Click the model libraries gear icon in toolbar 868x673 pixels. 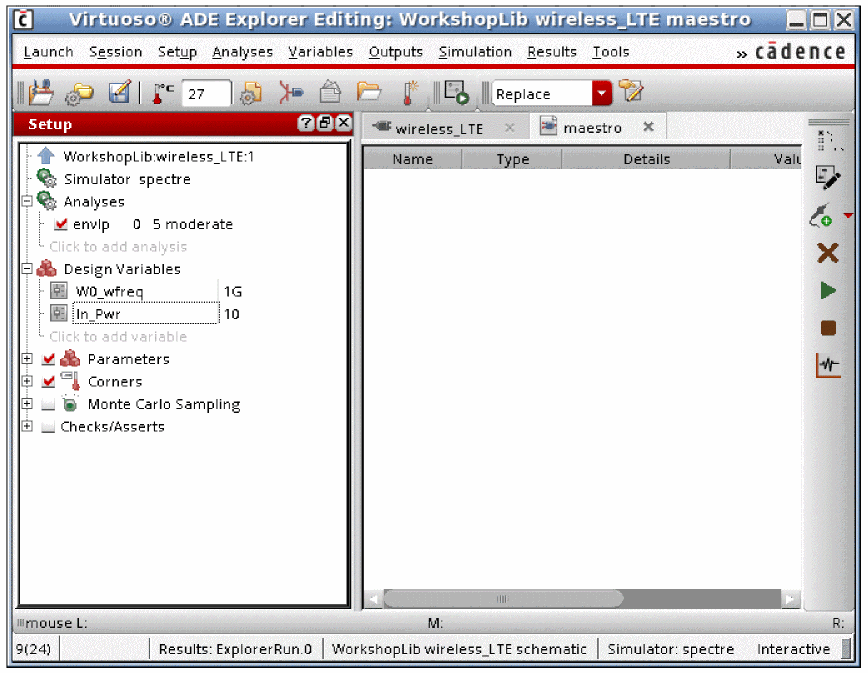coord(251,93)
